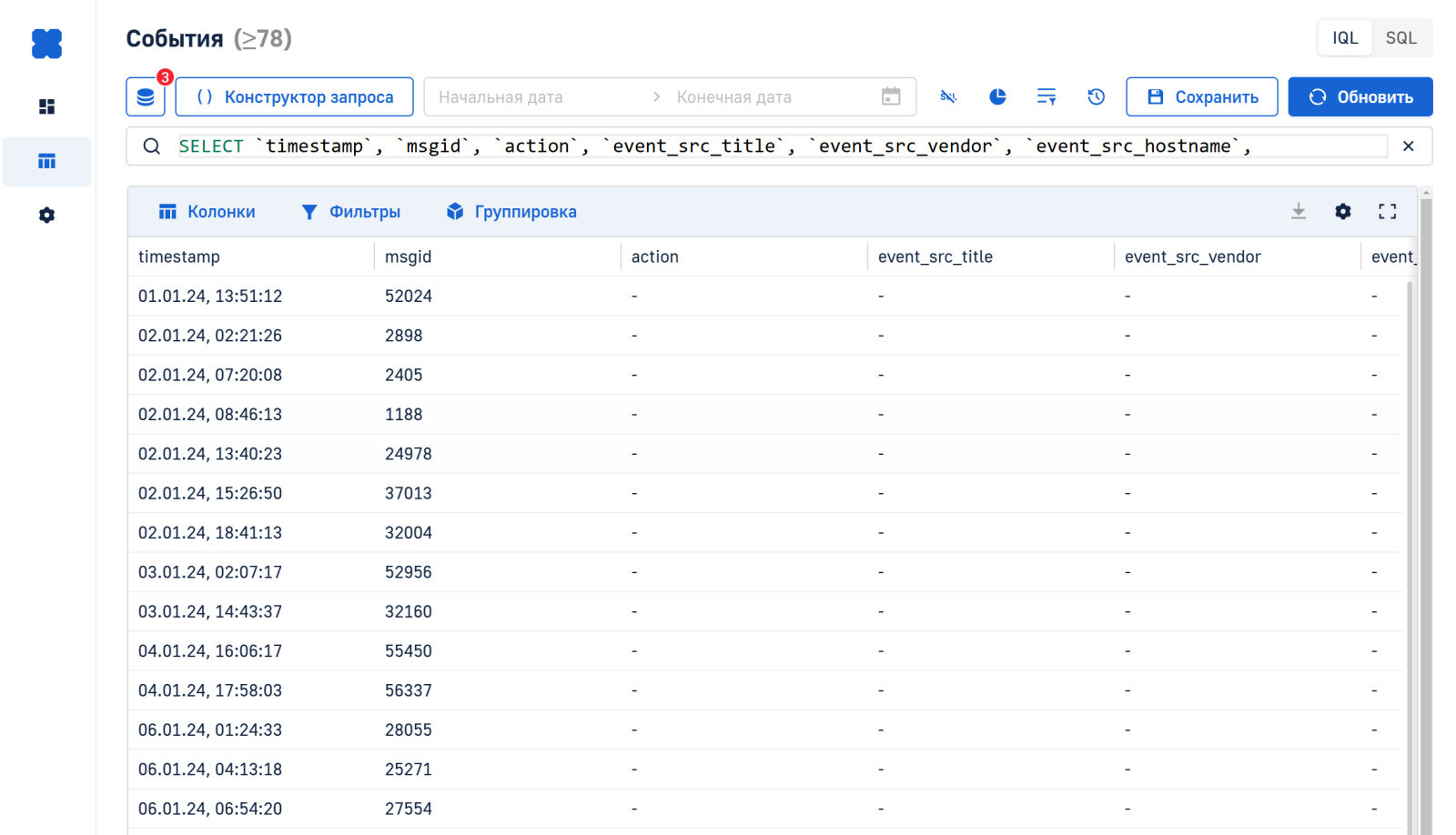Open the Группировка grouping options
The image size is (1456, 835).
(511, 212)
